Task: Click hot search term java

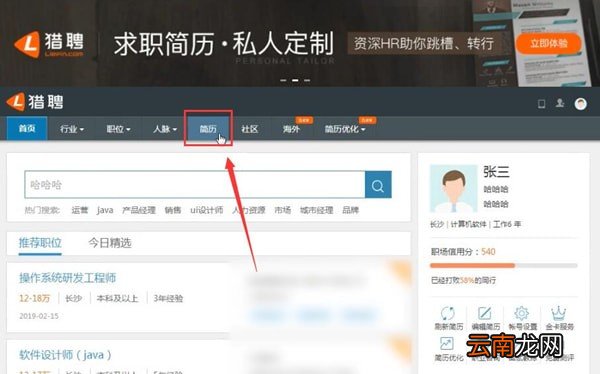Action: (x=105, y=210)
